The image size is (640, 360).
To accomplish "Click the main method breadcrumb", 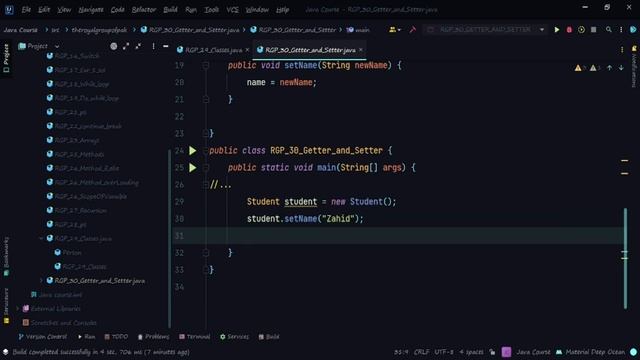I will click(x=358, y=30).
